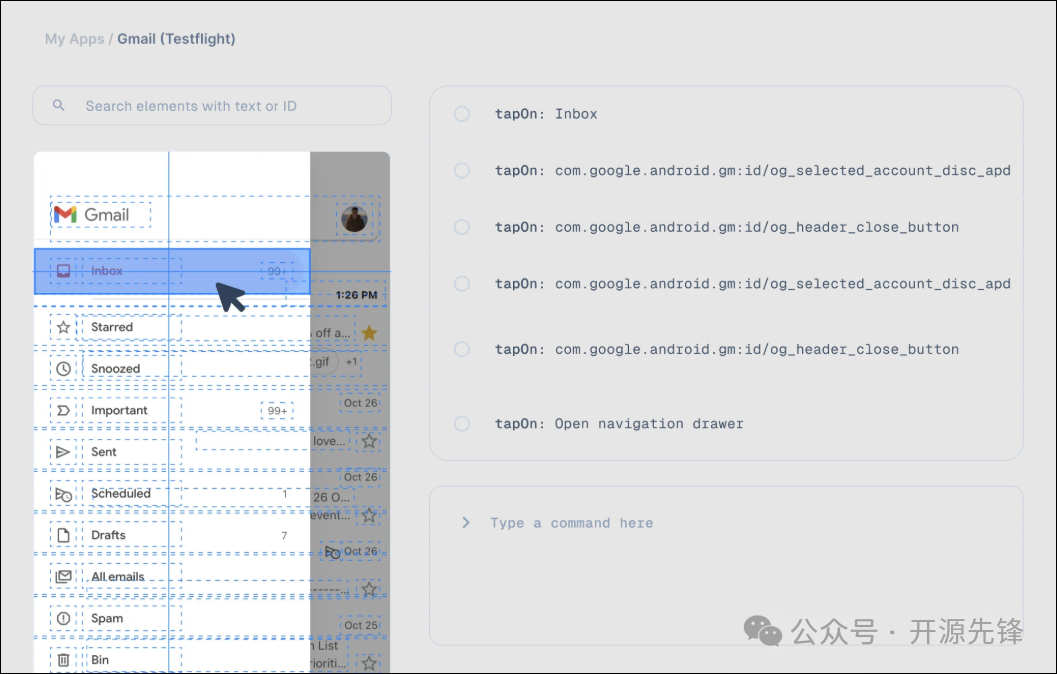Click the Oct 25 email date
Image resolution: width=1057 pixels, height=674 pixels.
click(x=361, y=625)
